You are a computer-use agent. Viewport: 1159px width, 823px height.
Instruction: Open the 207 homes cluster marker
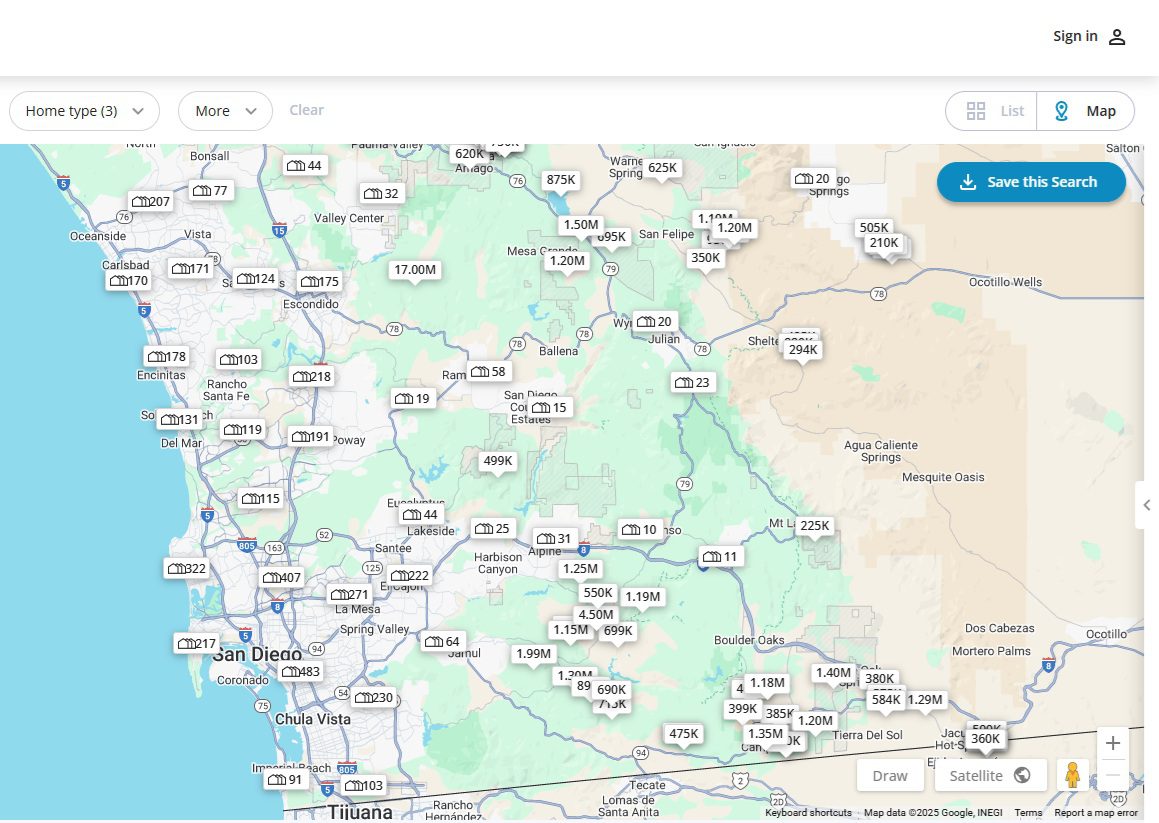pyautogui.click(x=150, y=201)
